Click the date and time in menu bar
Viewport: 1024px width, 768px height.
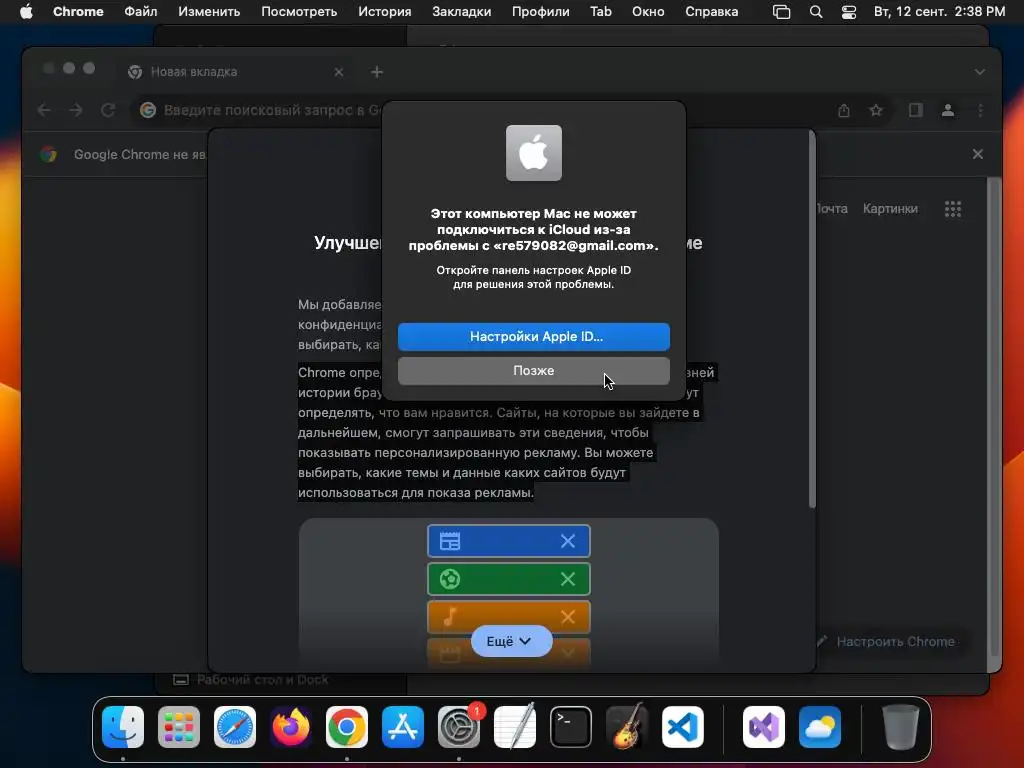tap(939, 11)
